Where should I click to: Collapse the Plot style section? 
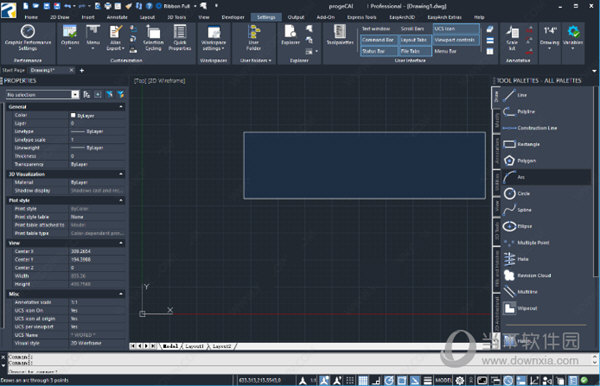tap(121, 200)
